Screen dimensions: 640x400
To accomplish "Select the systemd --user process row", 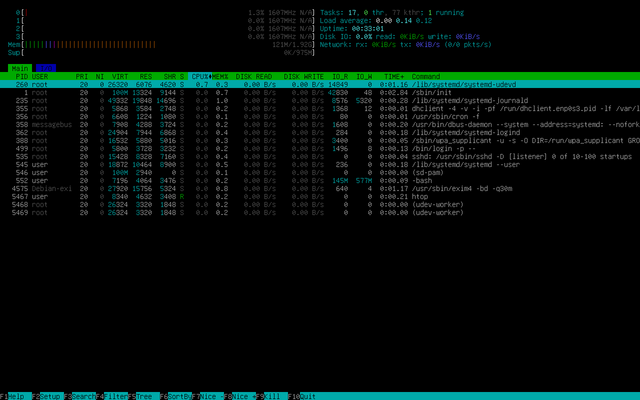I will (x=320, y=164).
